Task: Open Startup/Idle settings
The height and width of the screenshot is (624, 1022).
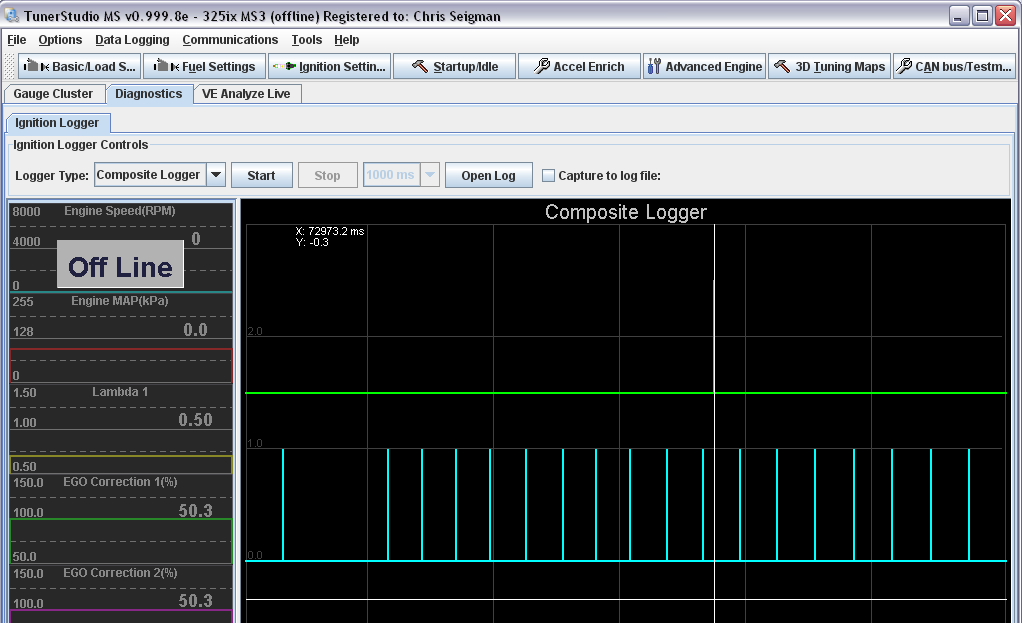Action: (x=454, y=67)
